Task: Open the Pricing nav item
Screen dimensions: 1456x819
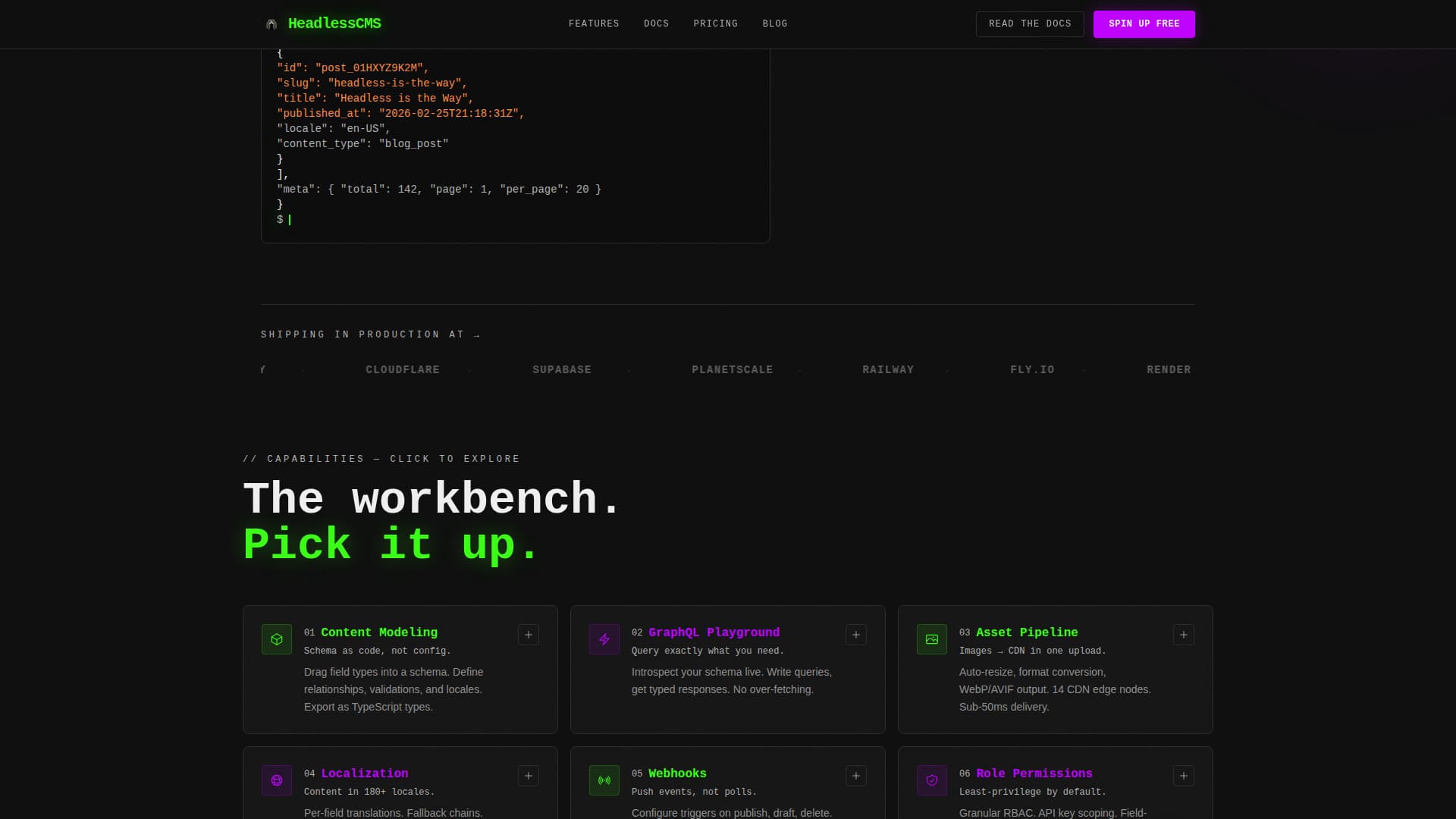Action: pyautogui.click(x=716, y=24)
